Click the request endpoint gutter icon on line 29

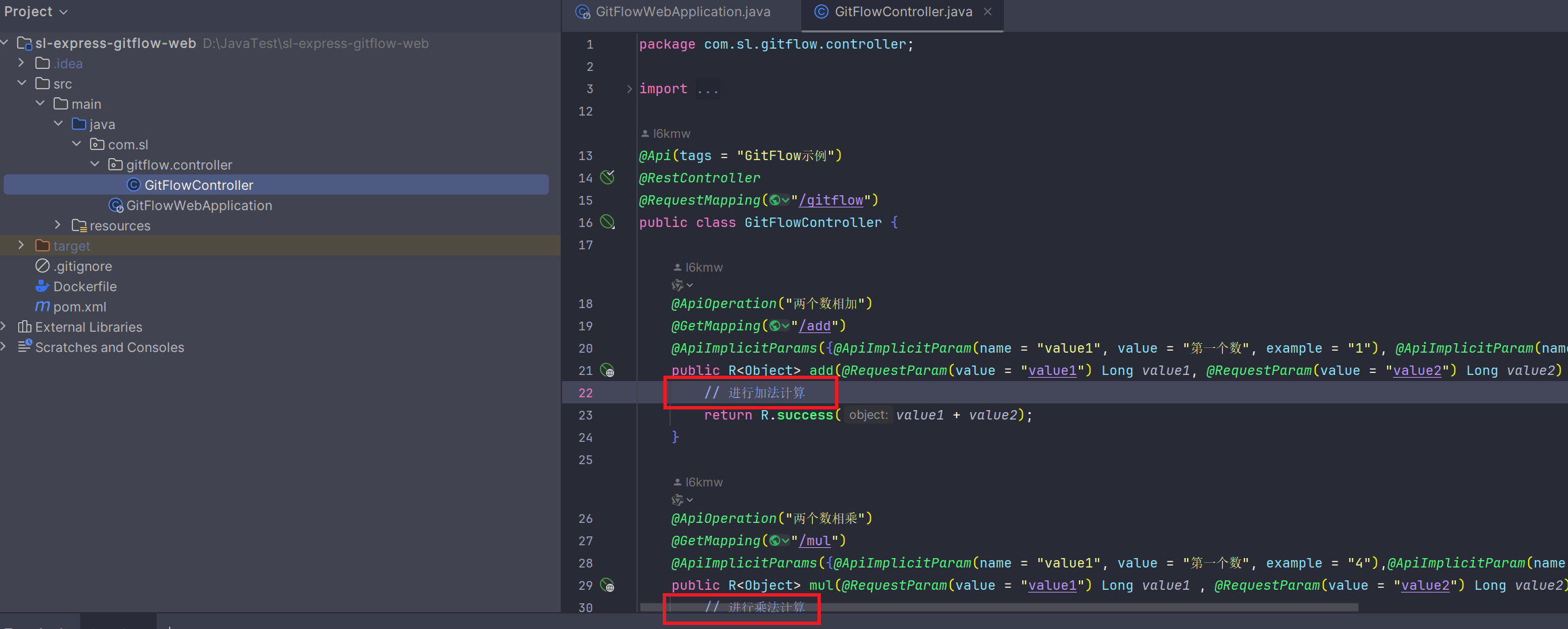[x=608, y=585]
